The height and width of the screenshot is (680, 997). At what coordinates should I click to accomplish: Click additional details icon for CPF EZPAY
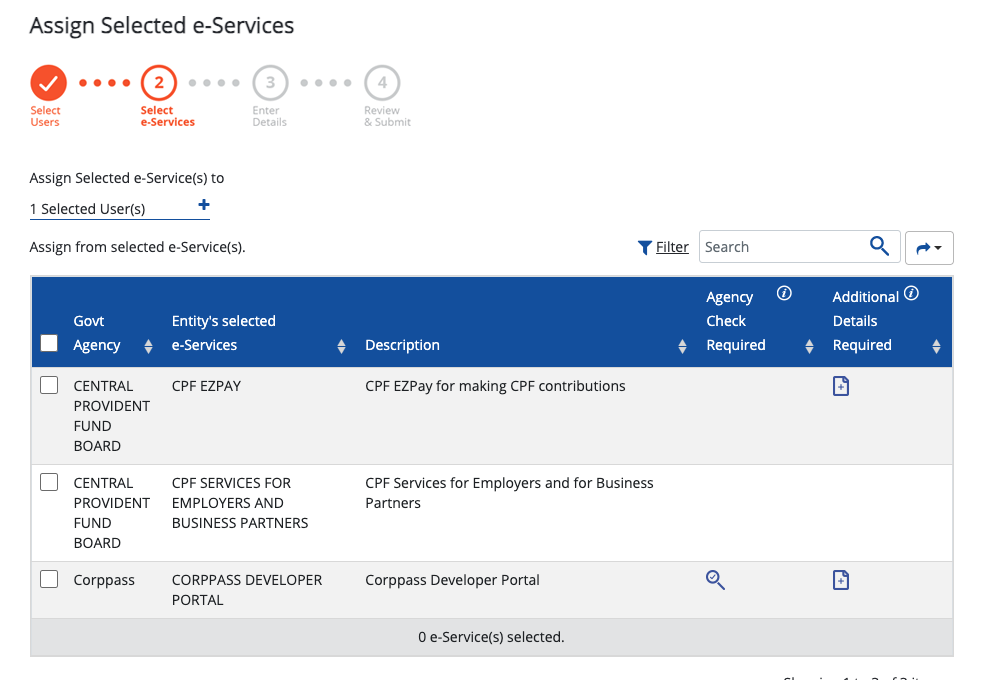point(841,386)
